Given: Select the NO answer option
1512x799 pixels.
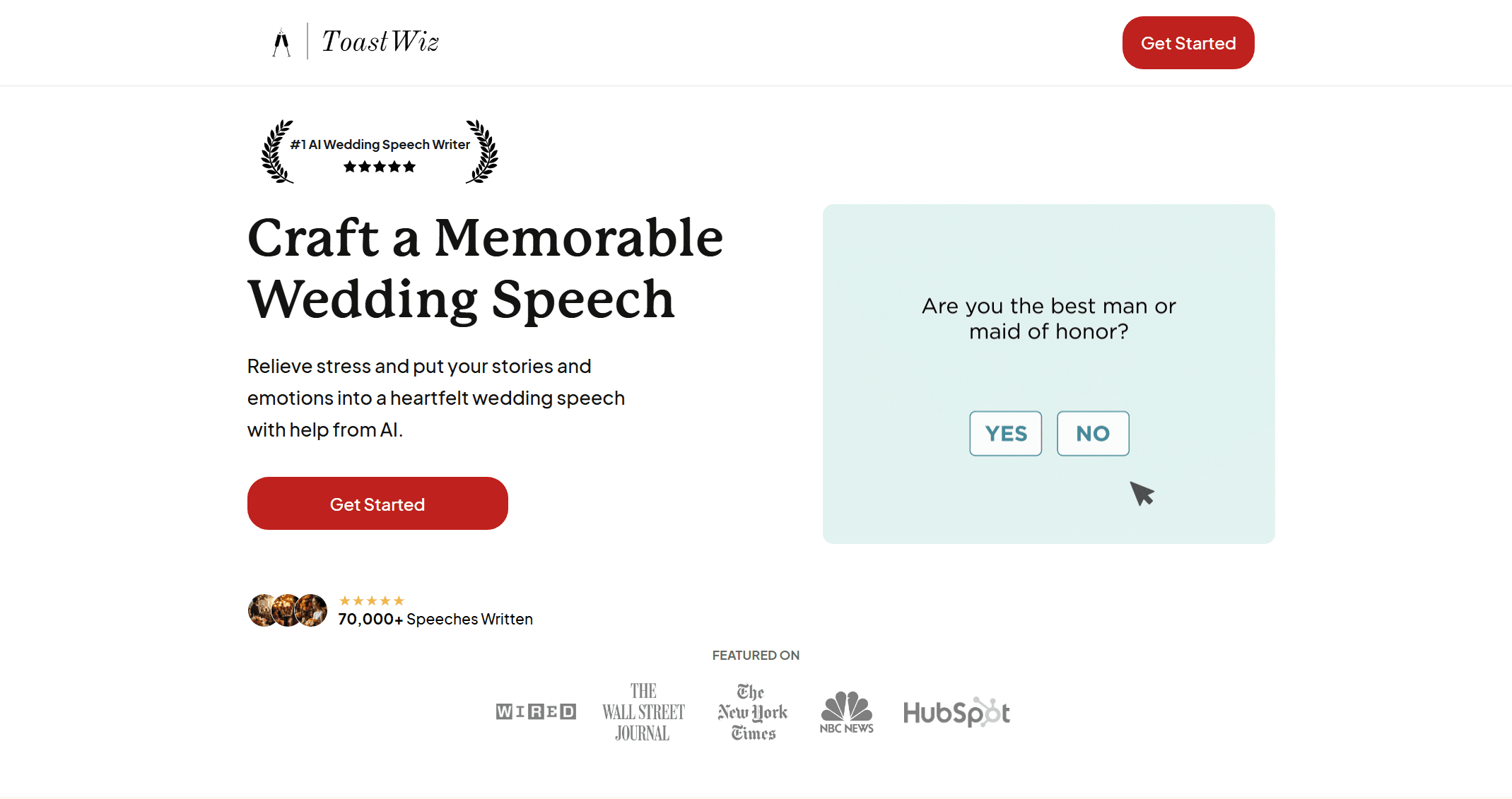Looking at the screenshot, I should click(x=1093, y=433).
